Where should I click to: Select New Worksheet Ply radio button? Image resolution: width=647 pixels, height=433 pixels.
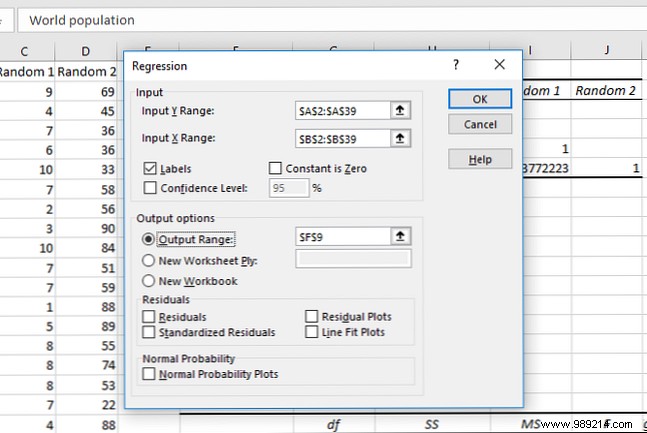tap(148, 260)
